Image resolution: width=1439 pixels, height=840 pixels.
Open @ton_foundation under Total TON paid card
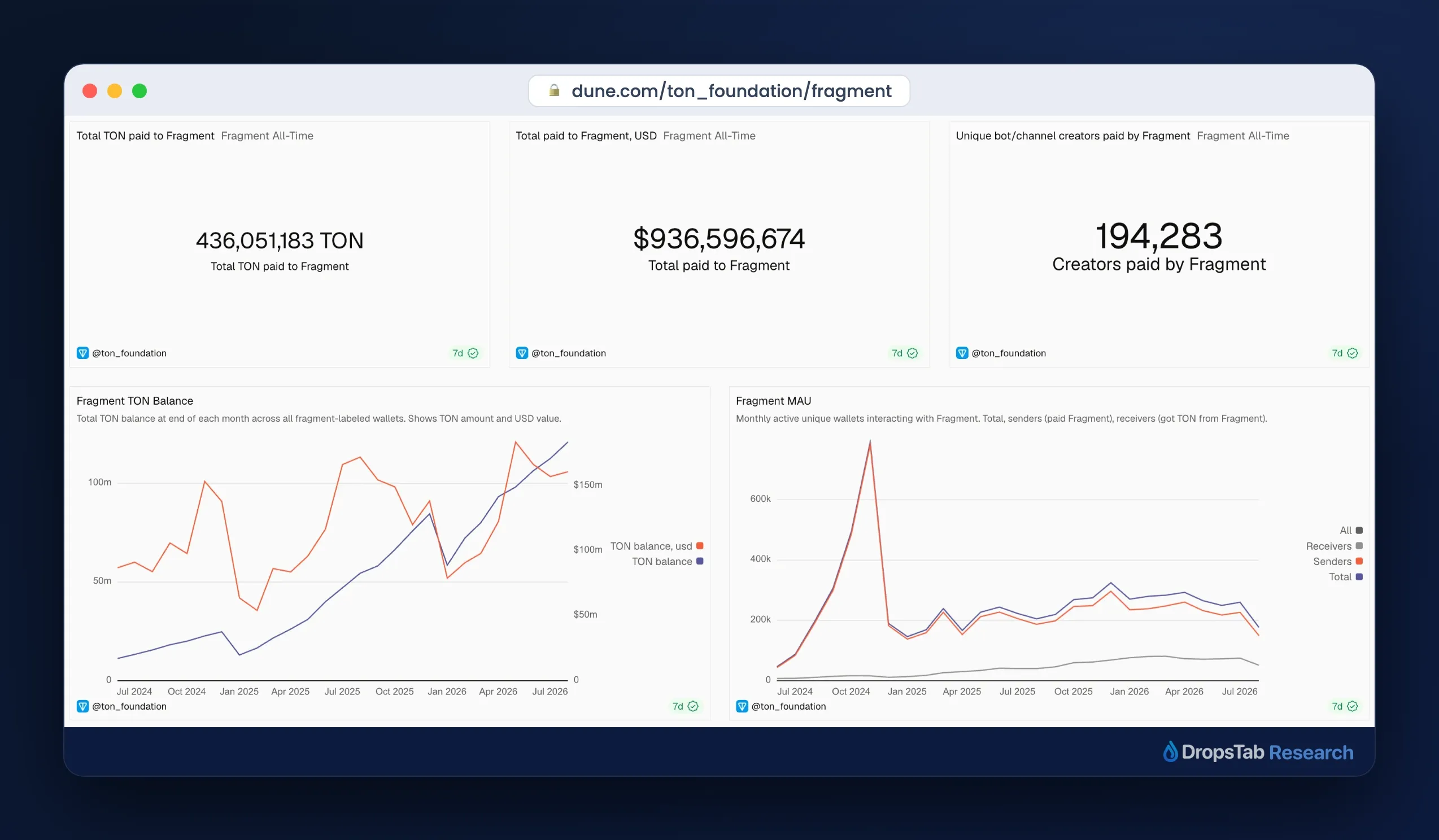click(130, 353)
